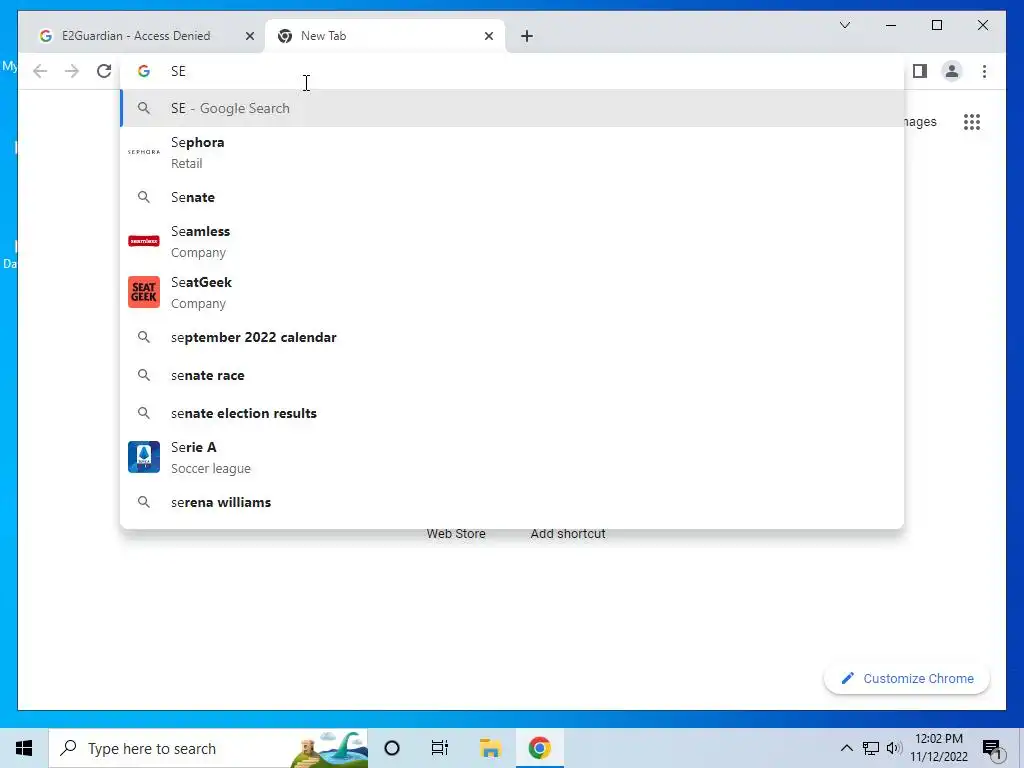Select the New Tab tab

pos(384,36)
